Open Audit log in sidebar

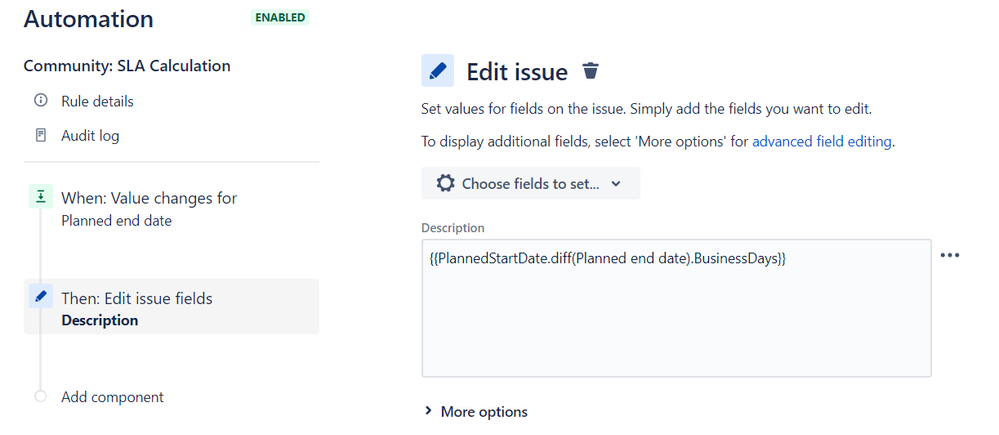(90, 136)
